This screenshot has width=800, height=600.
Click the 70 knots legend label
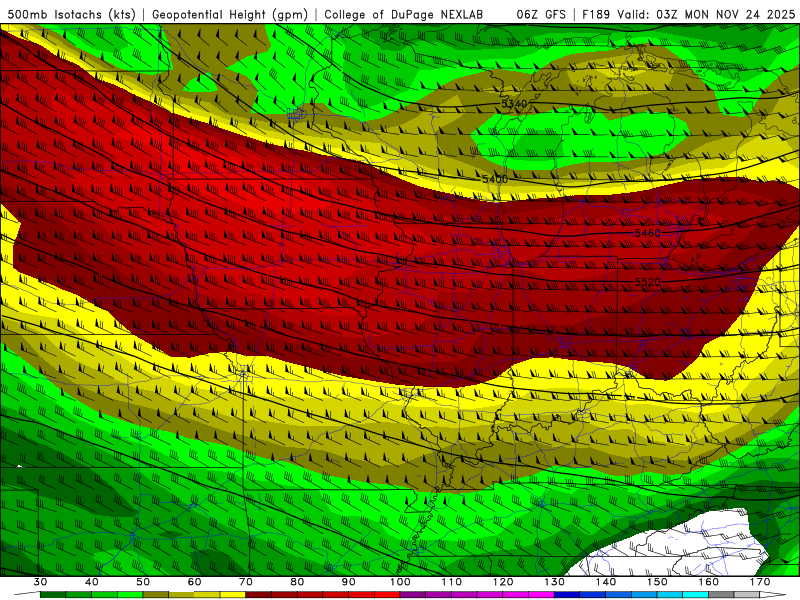tap(246, 582)
